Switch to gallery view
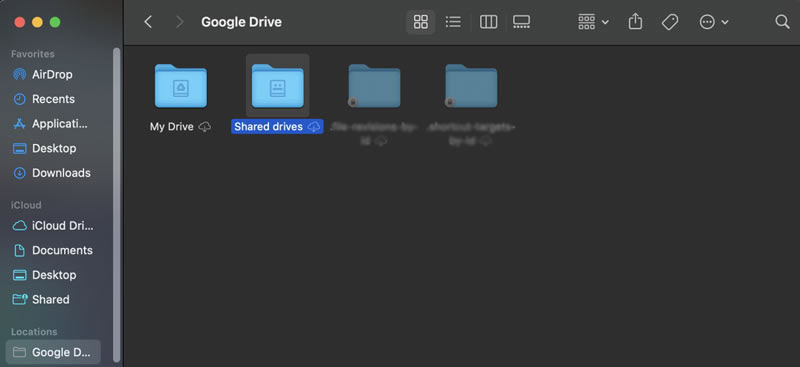 (x=521, y=22)
